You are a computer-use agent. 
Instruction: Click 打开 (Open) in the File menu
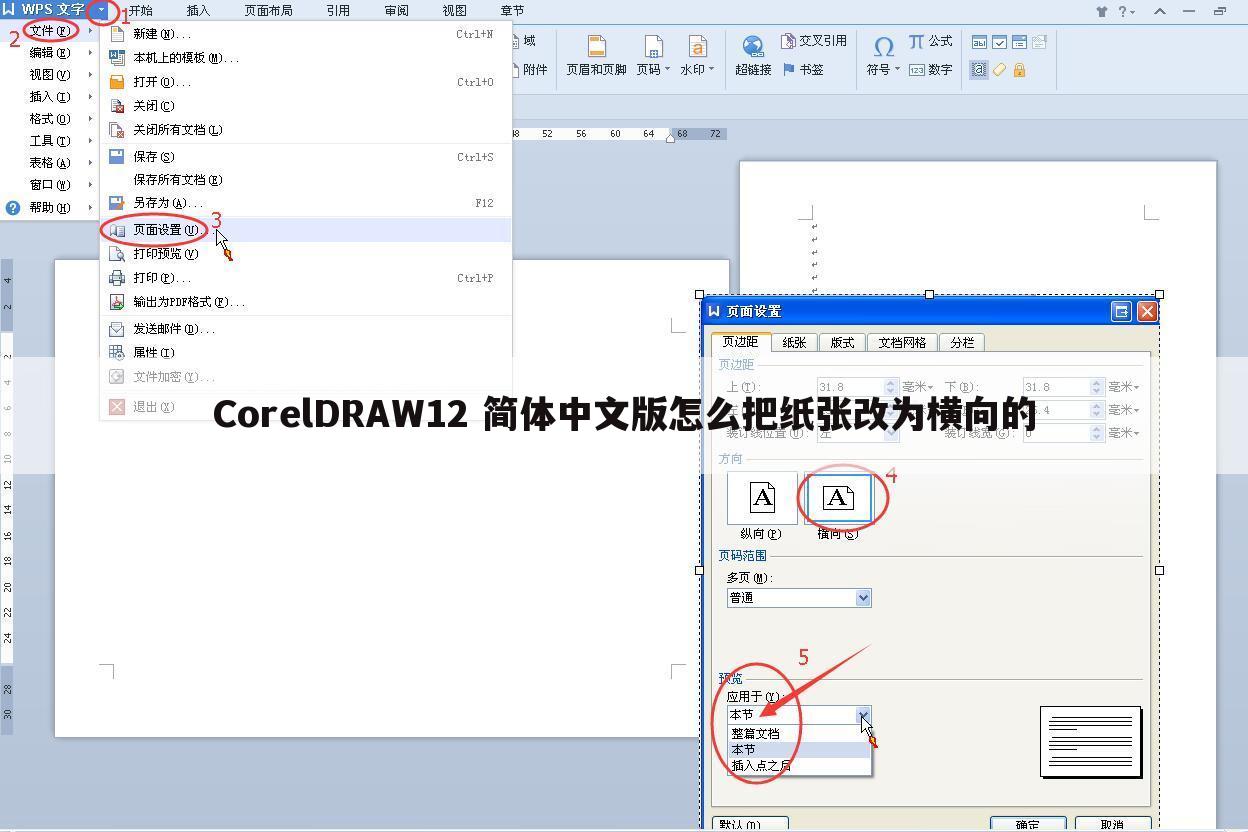306,82
